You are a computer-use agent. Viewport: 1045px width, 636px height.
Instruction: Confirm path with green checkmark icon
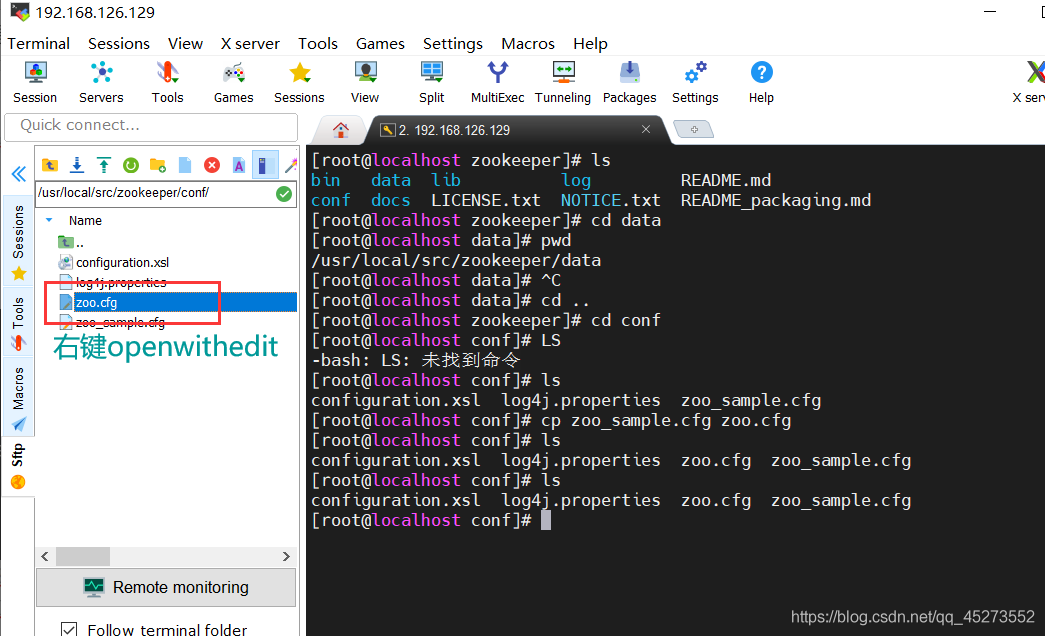tap(284, 194)
